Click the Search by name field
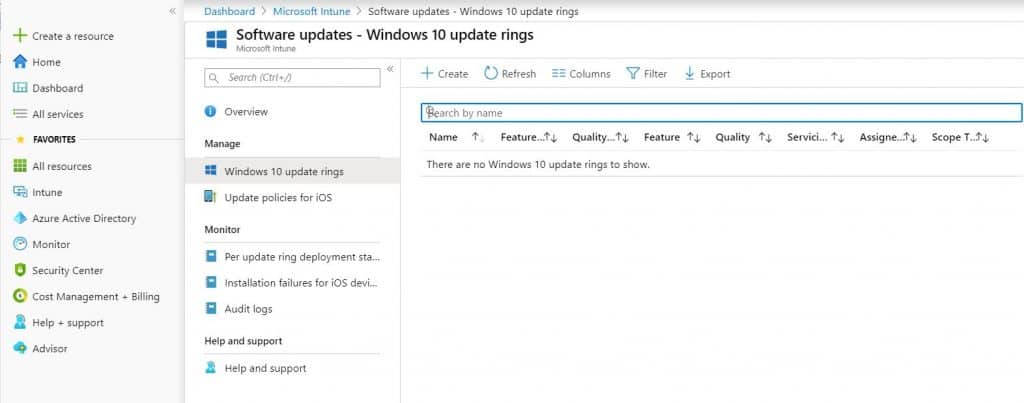 721,113
